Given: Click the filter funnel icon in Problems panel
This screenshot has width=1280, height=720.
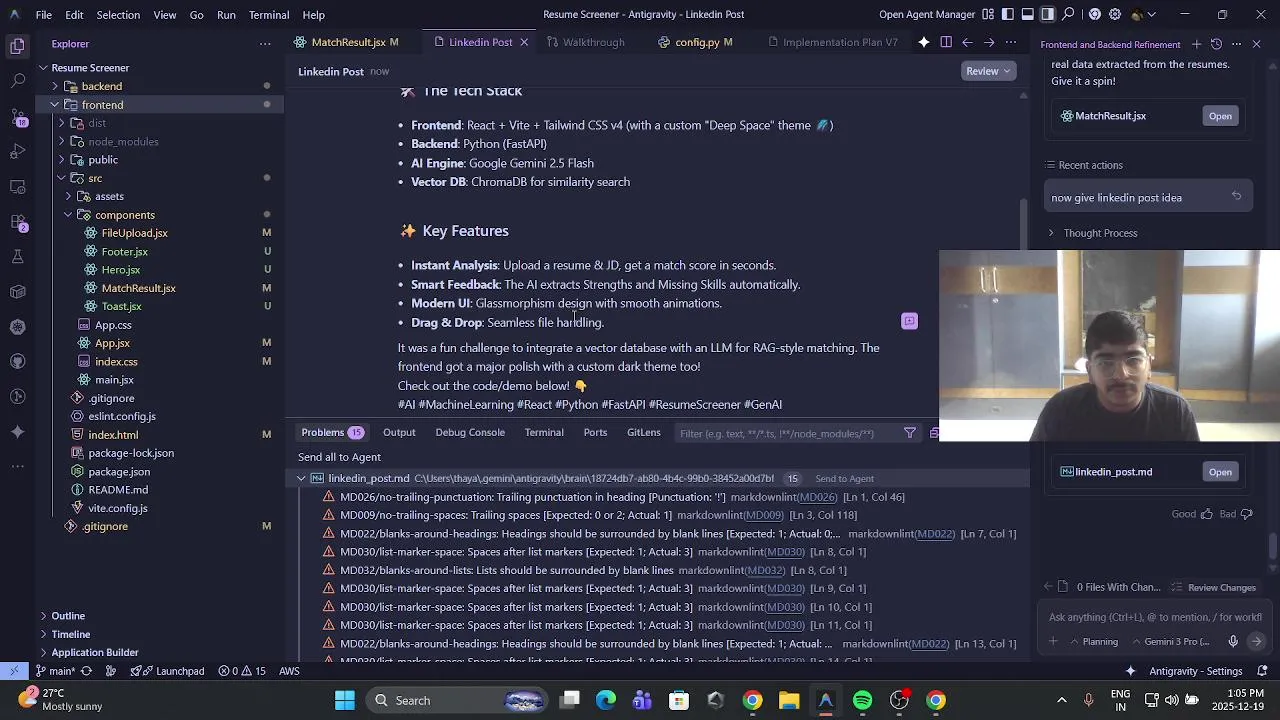Looking at the screenshot, I should [x=910, y=433].
